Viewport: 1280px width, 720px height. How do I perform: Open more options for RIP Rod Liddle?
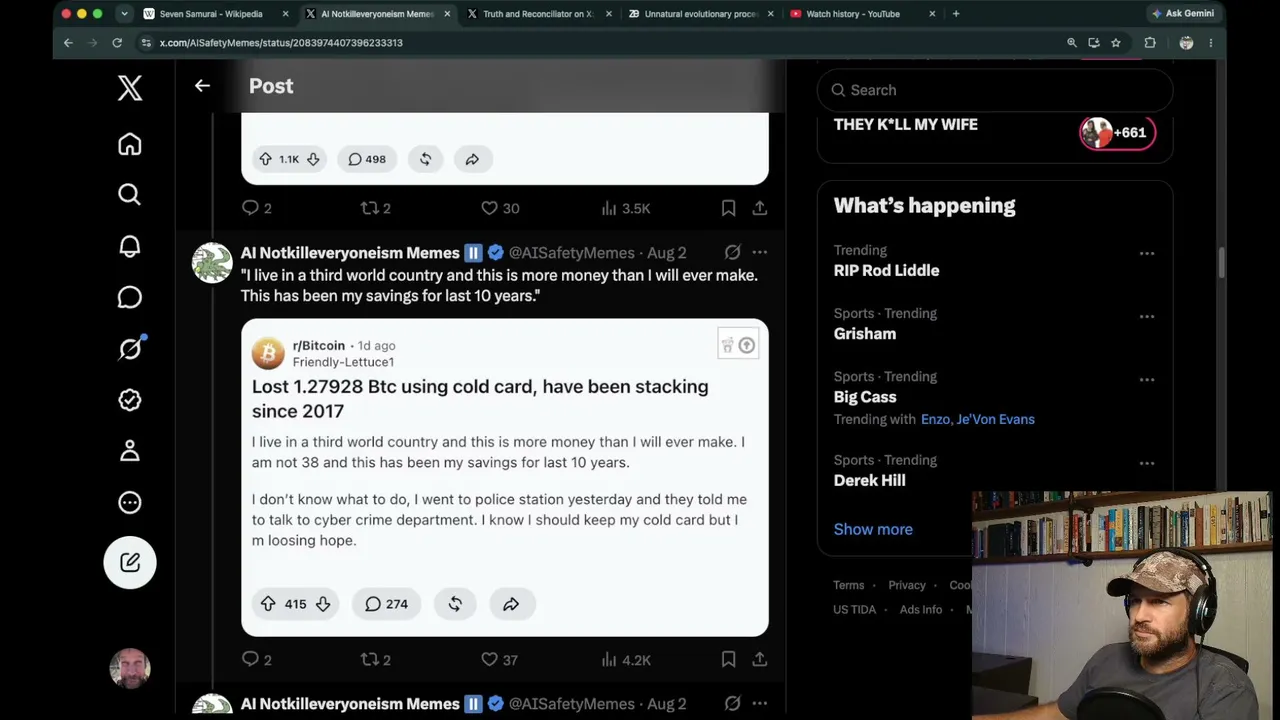coord(1147,253)
